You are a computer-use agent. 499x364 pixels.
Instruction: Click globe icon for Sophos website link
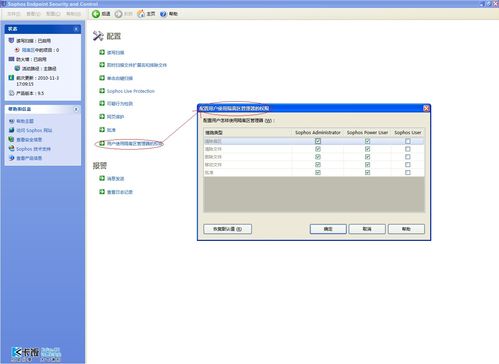(x=12, y=130)
